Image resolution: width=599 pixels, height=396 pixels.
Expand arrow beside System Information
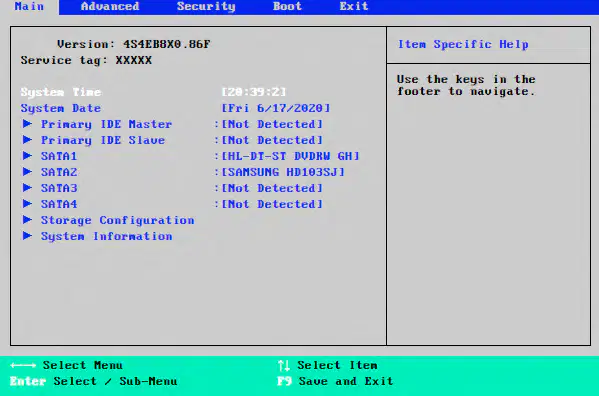[27, 236]
